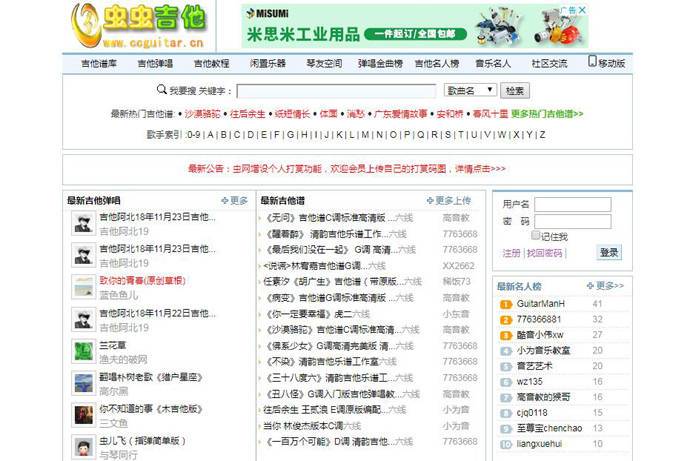The image size is (690, 461).
Task: Click the avatar beside 兰花草
Action: tap(83, 352)
